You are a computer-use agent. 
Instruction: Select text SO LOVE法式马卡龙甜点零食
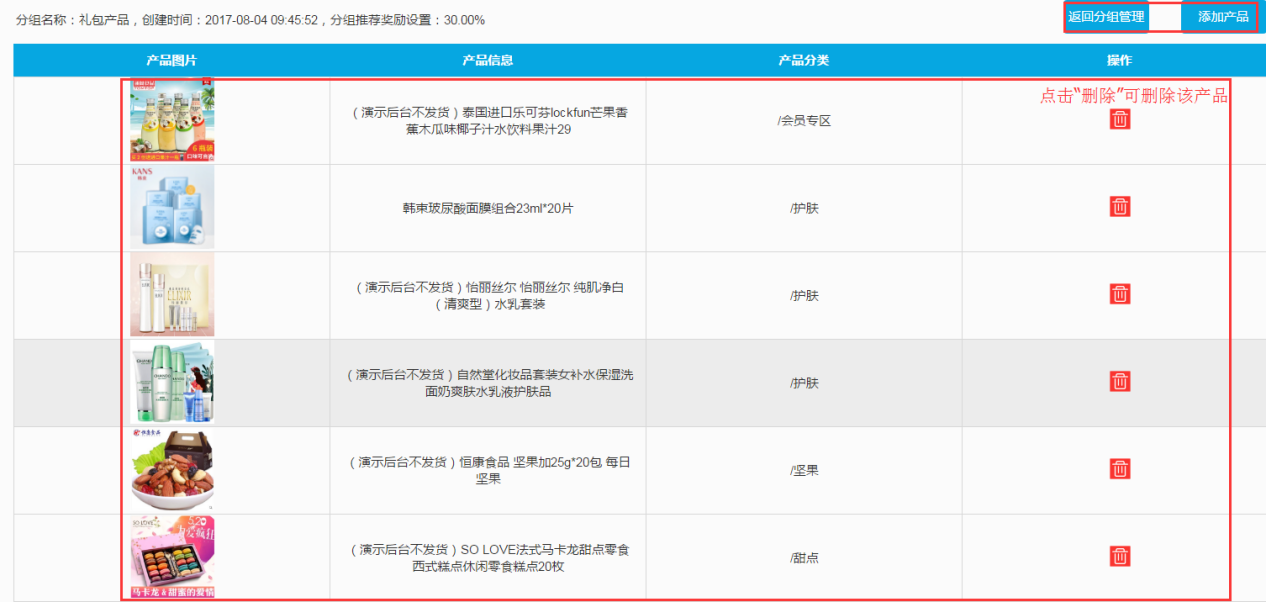click(488, 558)
